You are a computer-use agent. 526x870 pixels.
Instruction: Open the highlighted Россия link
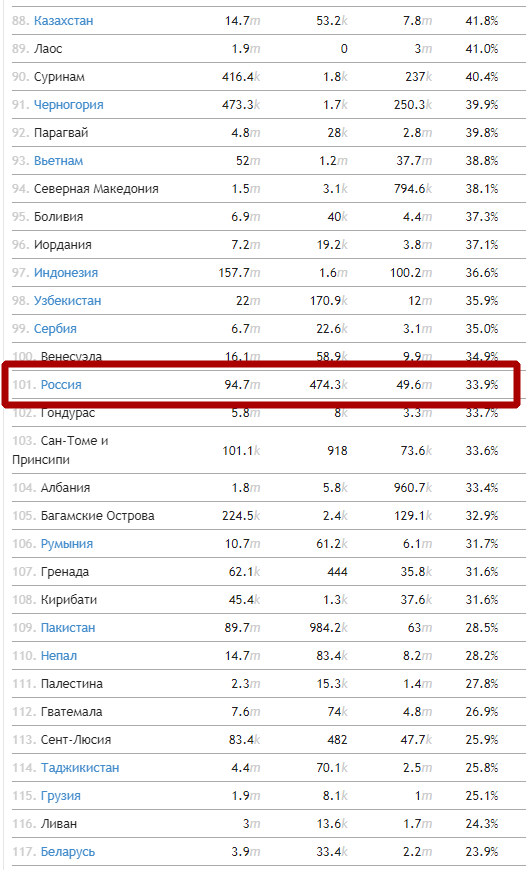tap(61, 385)
